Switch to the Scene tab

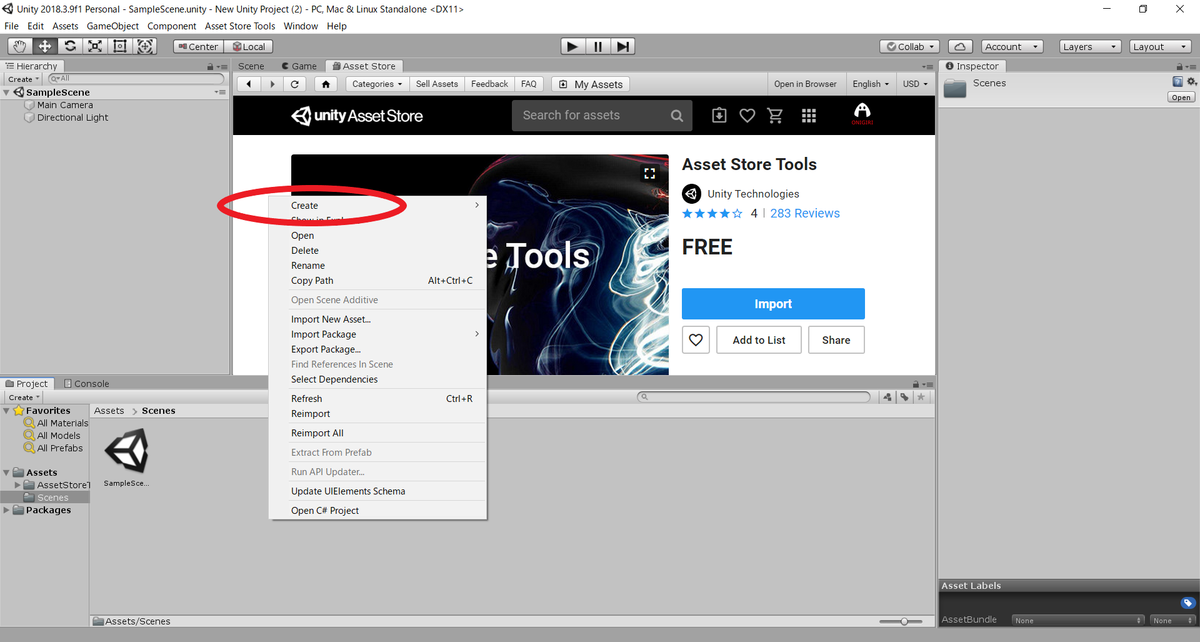pyautogui.click(x=251, y=66)
